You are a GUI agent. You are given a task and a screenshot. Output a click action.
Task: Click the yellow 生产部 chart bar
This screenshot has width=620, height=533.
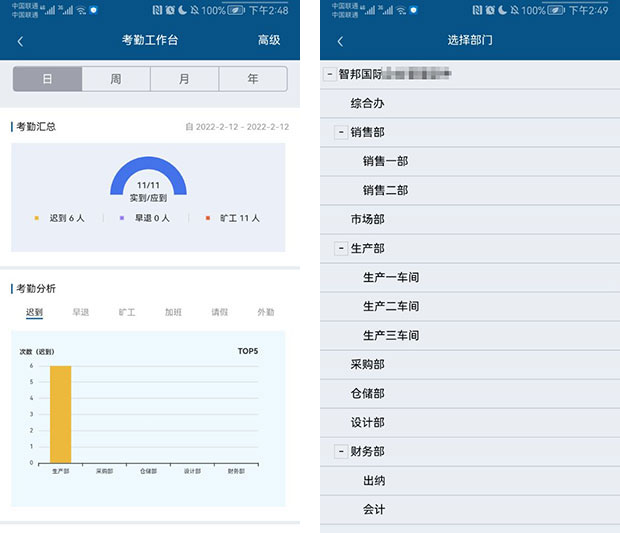[60, 414]
